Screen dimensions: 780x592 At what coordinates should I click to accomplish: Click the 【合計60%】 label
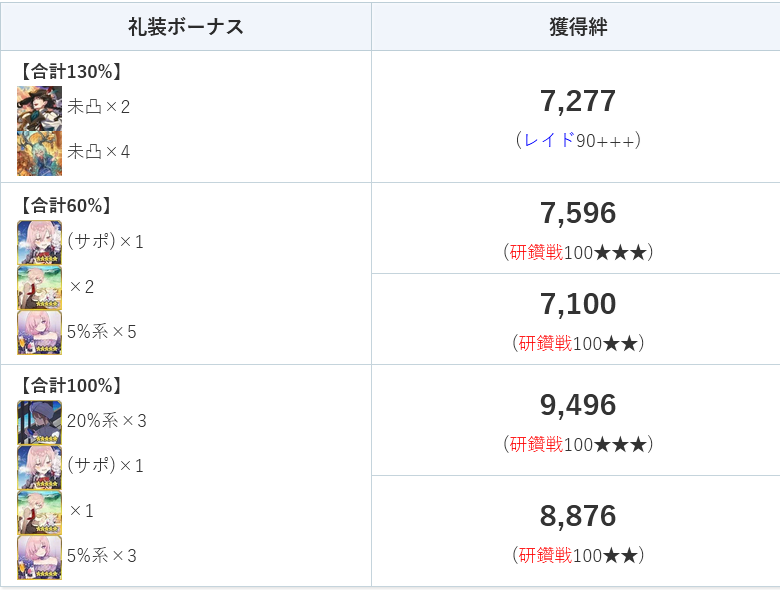(x=65, y=205)
